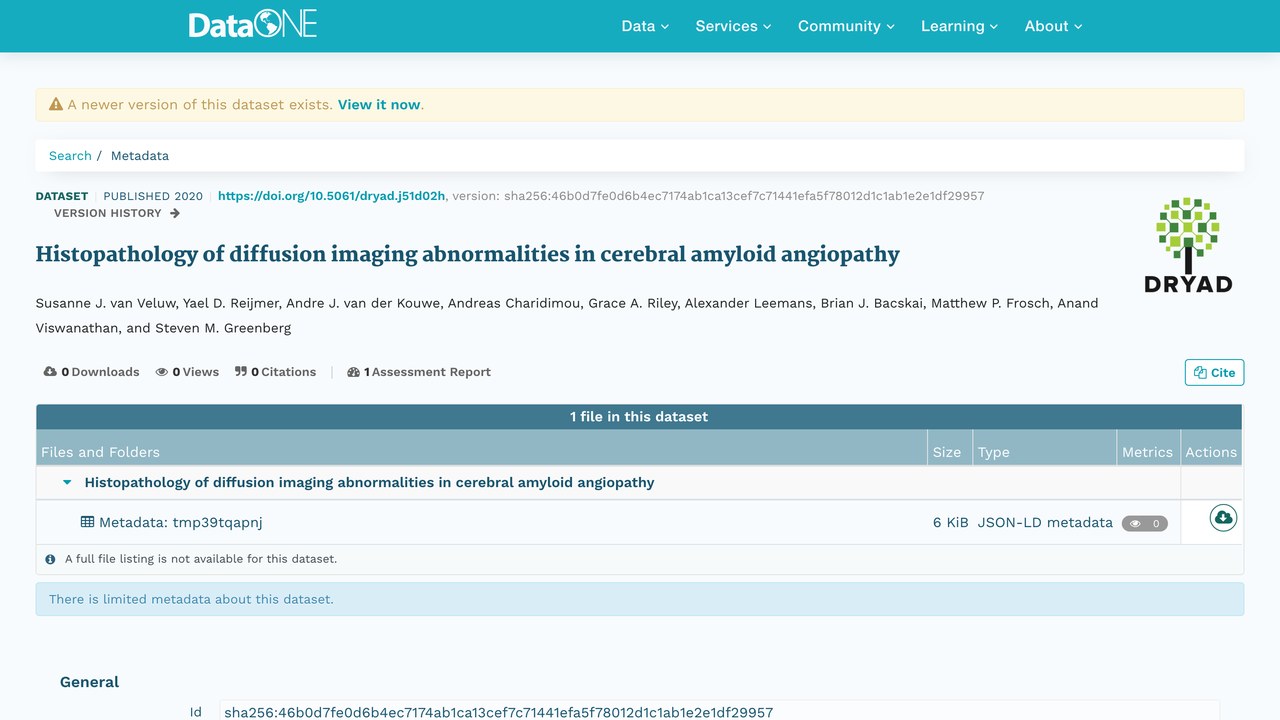Follow the 'View it now' link
Image resolution: width=1280 pixels, height=720 pixels.
379,105
